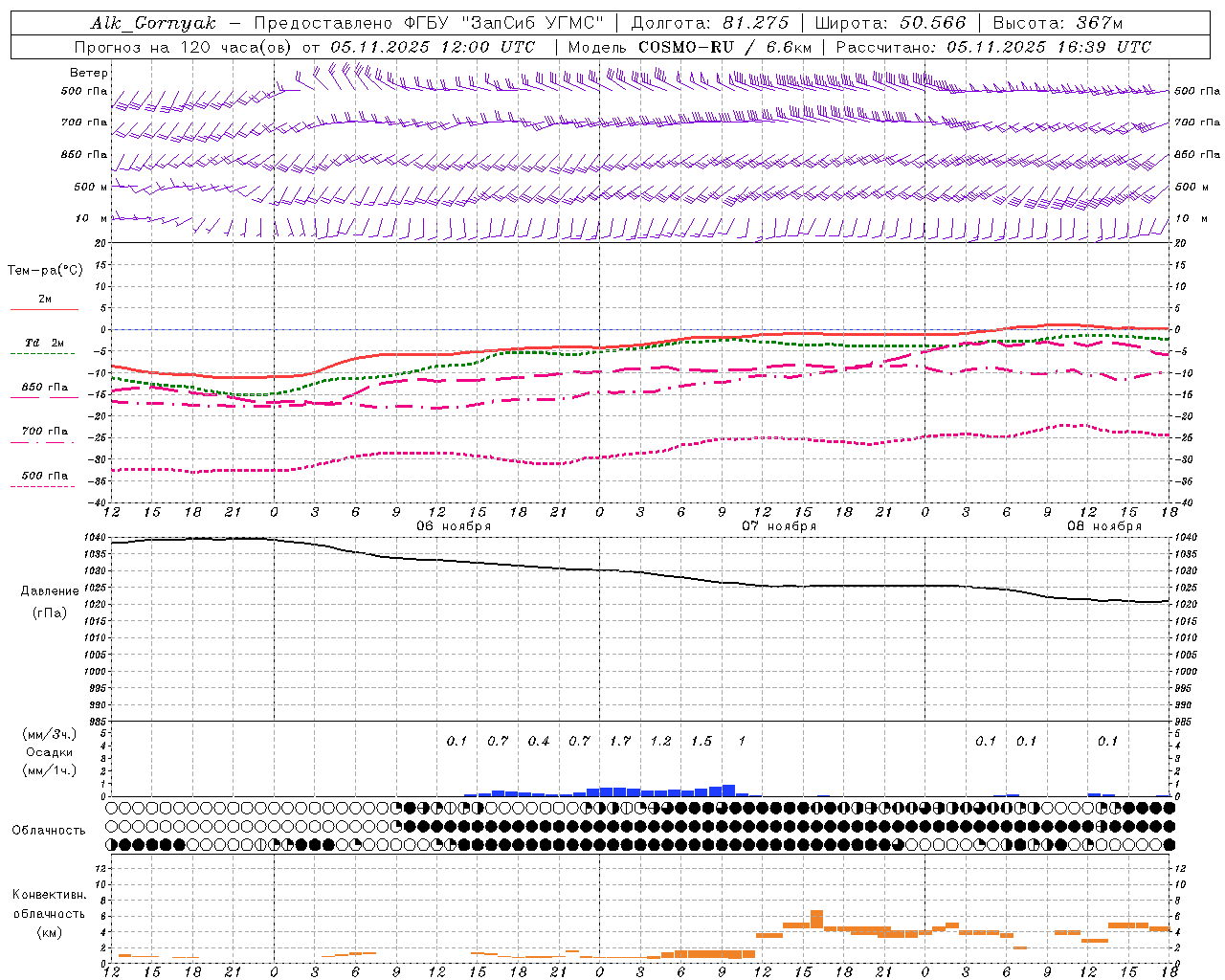The image size is (1225, 980).
Task: Select the latitude value 50.566
Action: [933, 23]
